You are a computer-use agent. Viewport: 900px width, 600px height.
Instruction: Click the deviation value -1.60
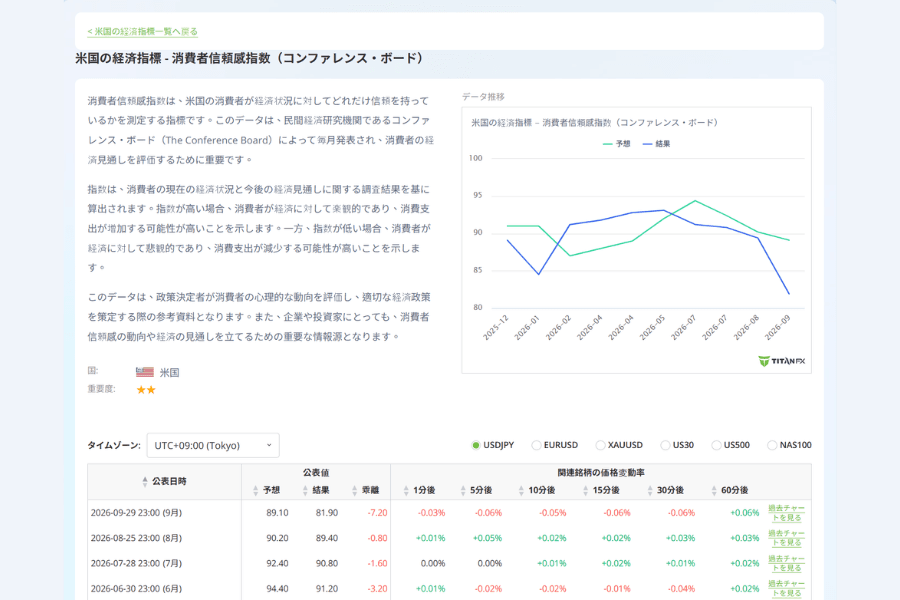coord(377,563)
